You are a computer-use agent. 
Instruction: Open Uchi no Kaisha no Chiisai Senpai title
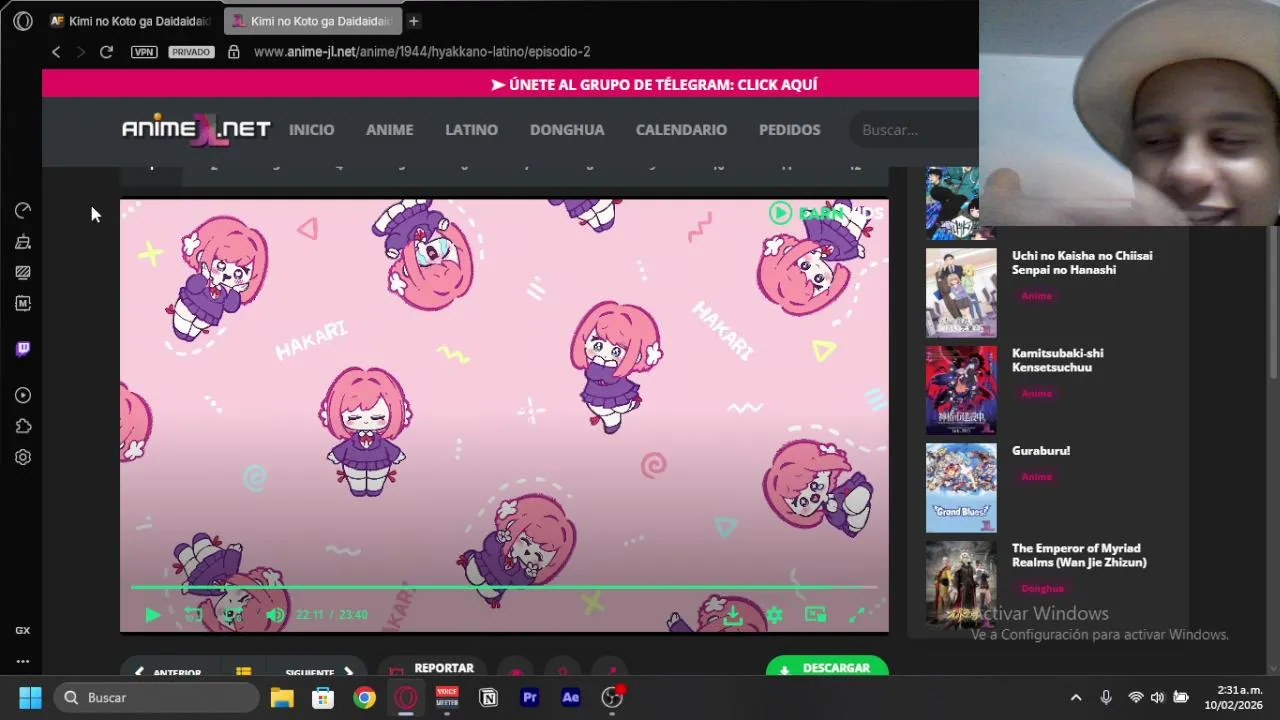click(1082, 263)
